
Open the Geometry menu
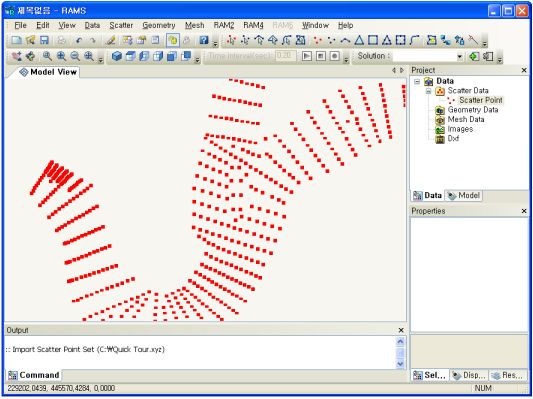tap(159, 25)
